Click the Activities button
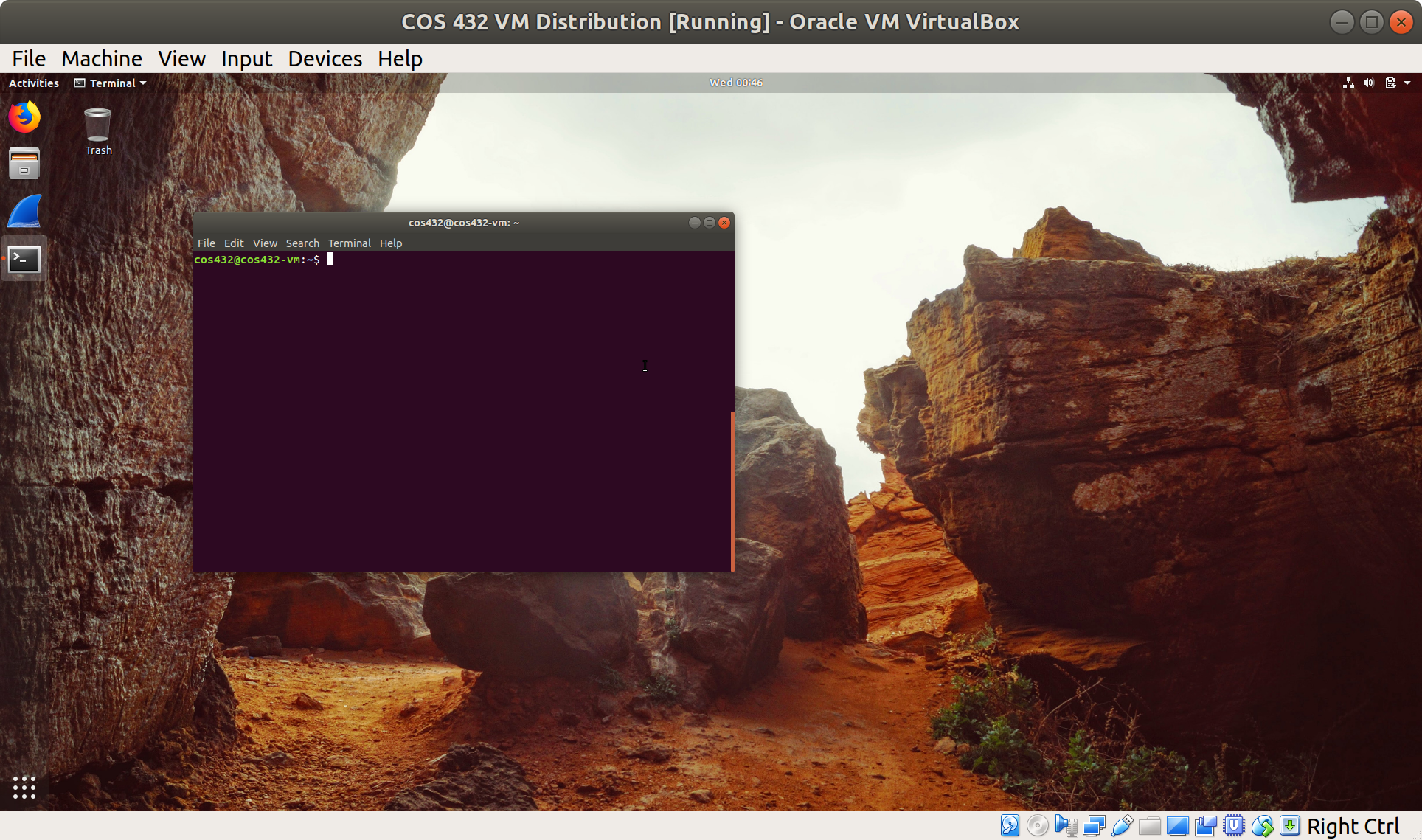This screenshot has height=840, width=1422. click(34, 83)
